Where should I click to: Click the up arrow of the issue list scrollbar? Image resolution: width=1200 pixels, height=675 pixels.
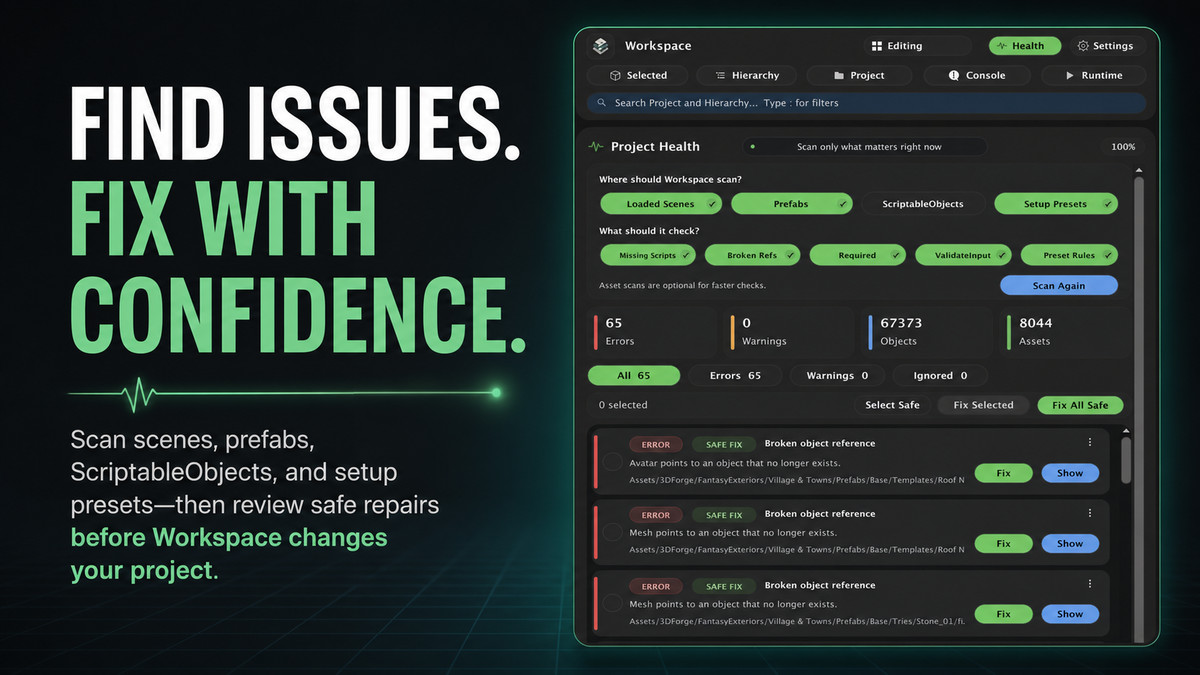coord(1126,432)
